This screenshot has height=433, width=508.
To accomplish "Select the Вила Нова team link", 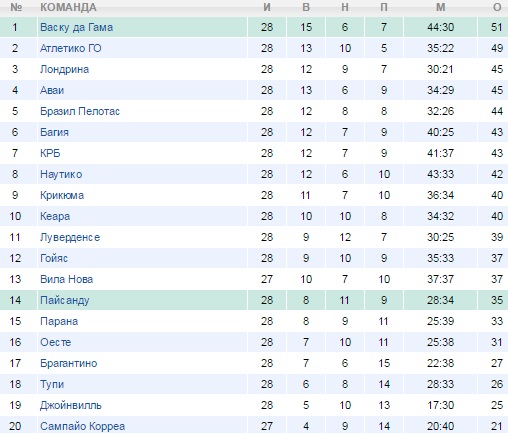I will [66, 279].
